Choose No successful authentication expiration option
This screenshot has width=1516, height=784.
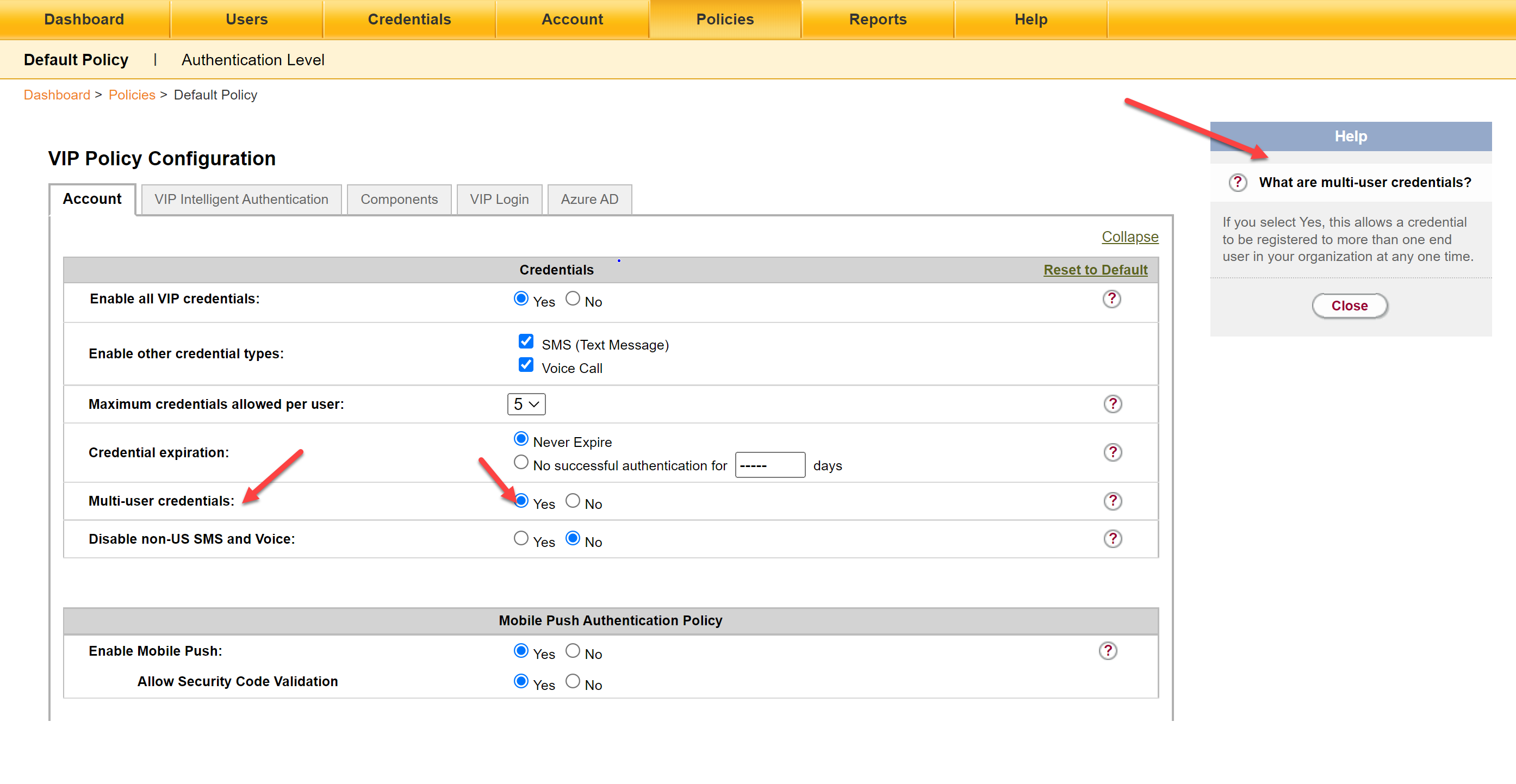(520, 463)
